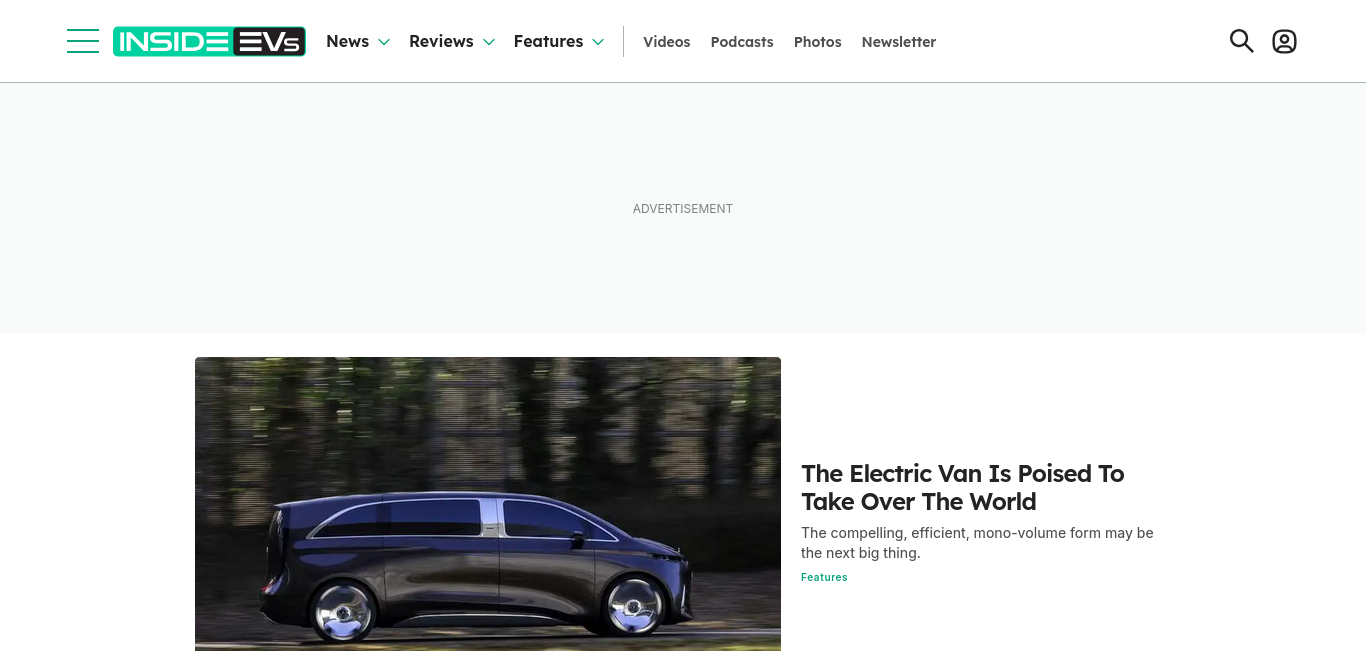Click the ADVERTISEMENT label

tap(683, 209)
